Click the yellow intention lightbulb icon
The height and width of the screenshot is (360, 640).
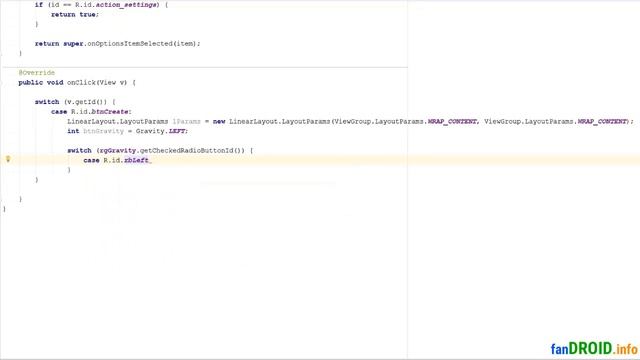tap(8, 159)
